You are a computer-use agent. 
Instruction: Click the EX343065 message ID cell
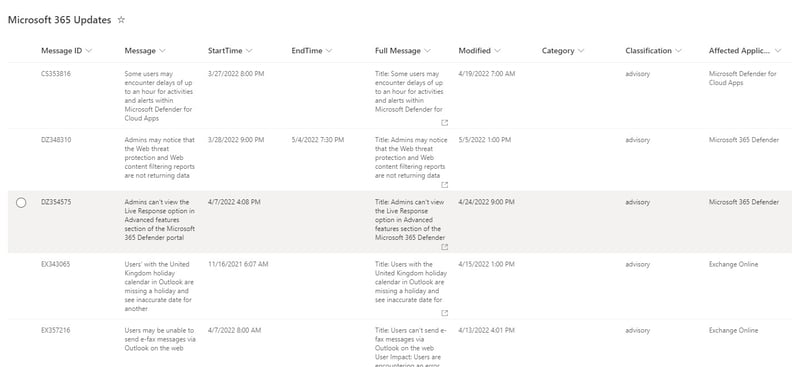pos(56,264)
